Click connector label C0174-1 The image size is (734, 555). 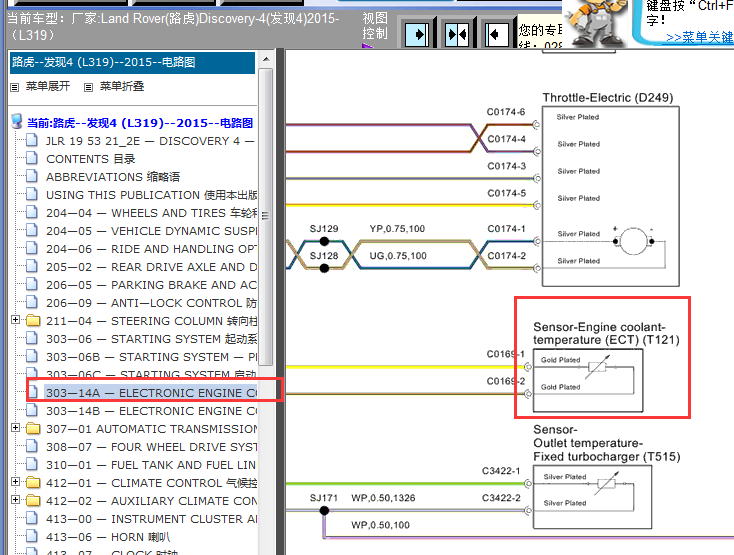(506, 229)
